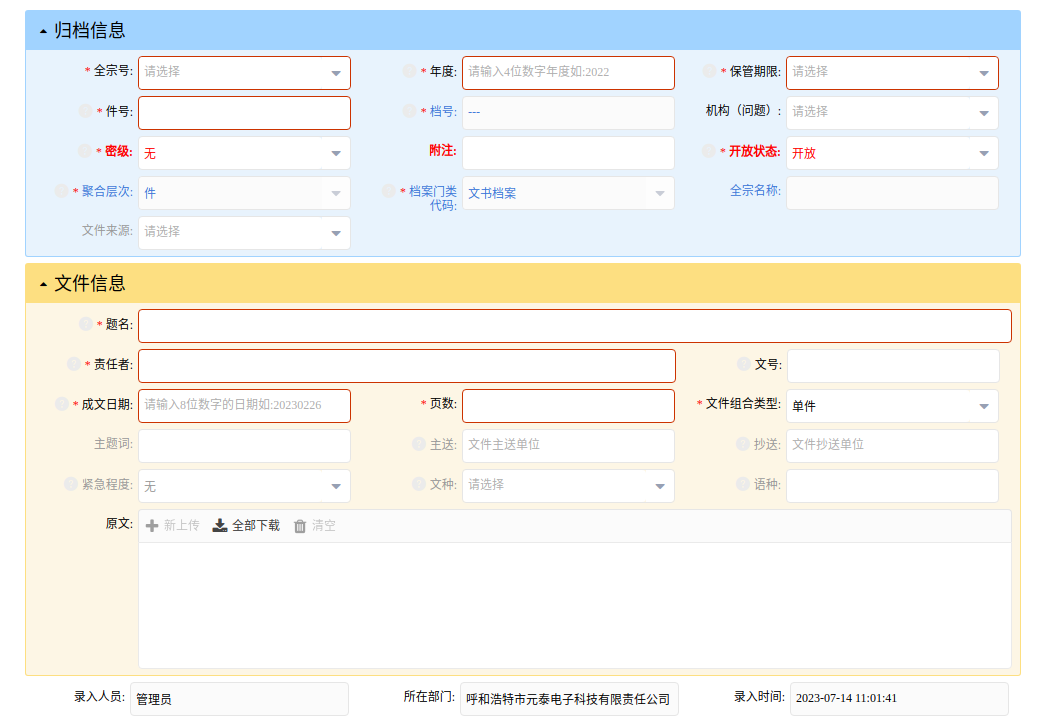Click the 语种 input field

892,486
